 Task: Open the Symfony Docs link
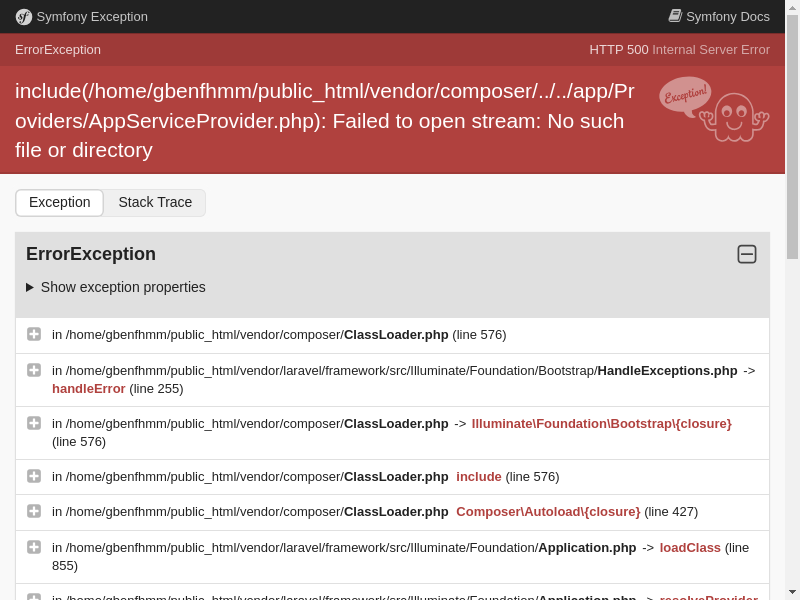pos(727,17)
